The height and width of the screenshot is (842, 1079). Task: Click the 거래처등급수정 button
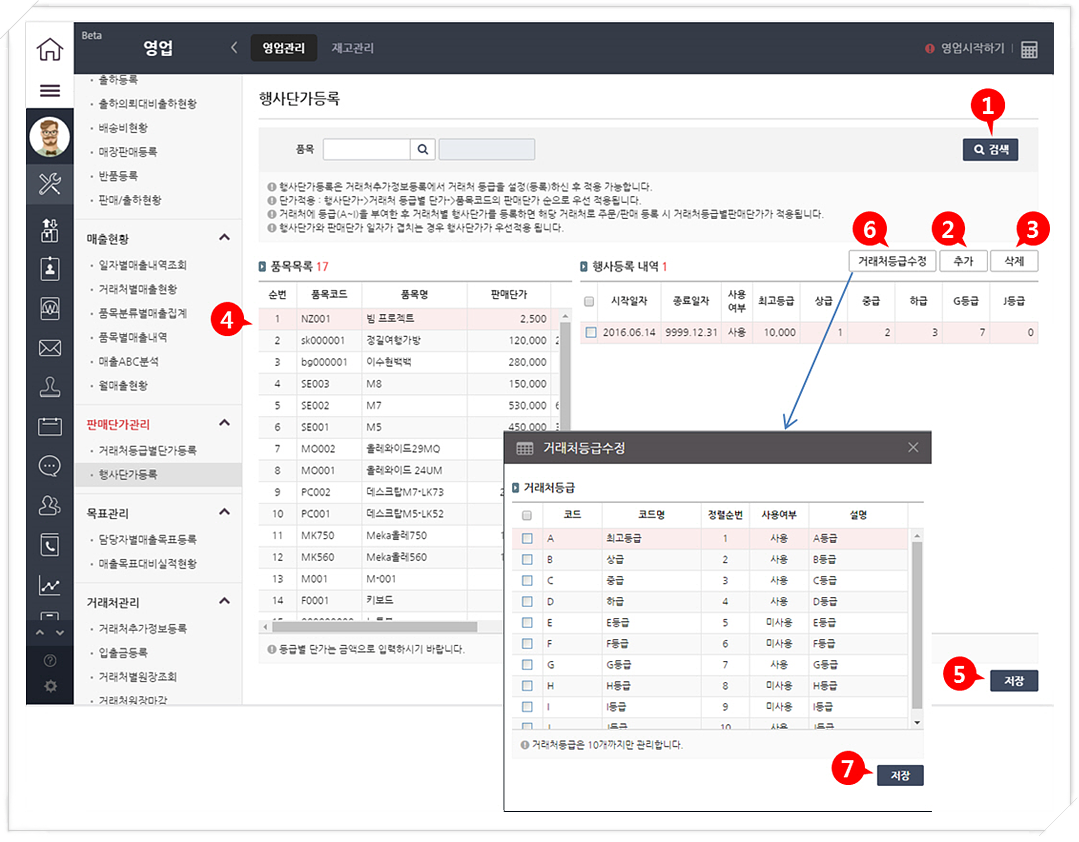(892, 260)
